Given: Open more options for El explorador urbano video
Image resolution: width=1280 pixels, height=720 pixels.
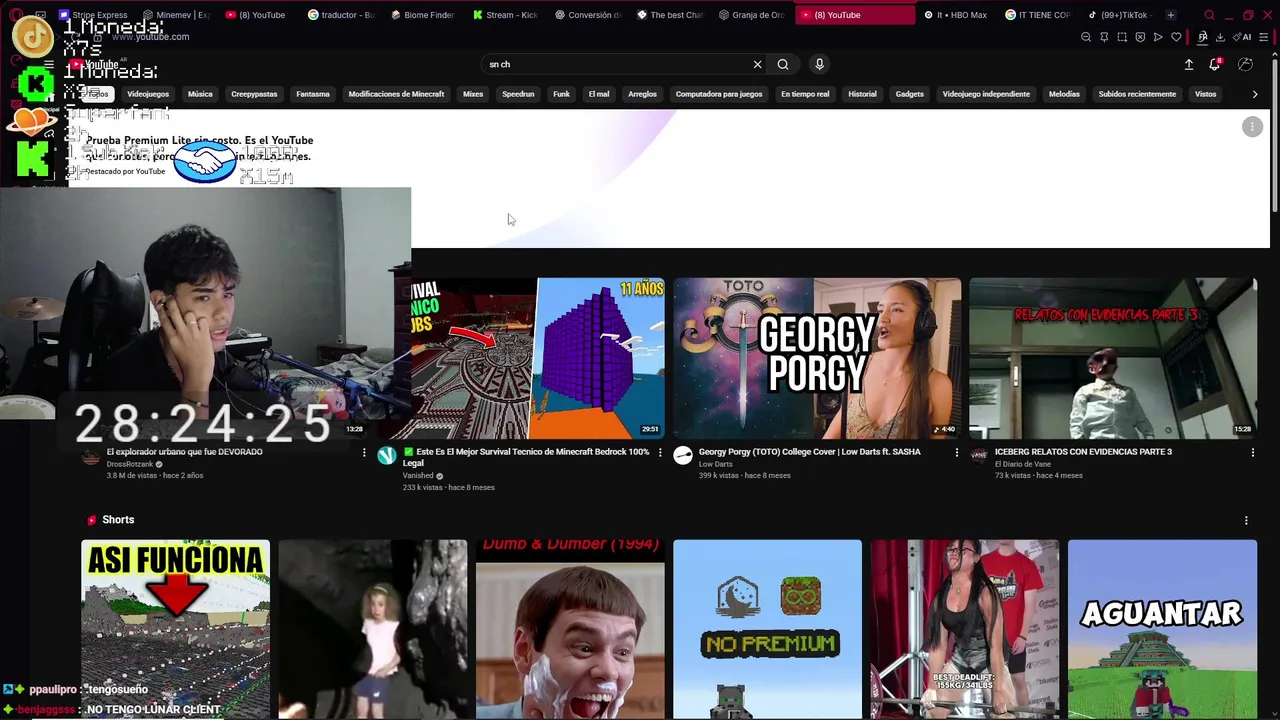Looking at the screenshot, I should point(364,452).
